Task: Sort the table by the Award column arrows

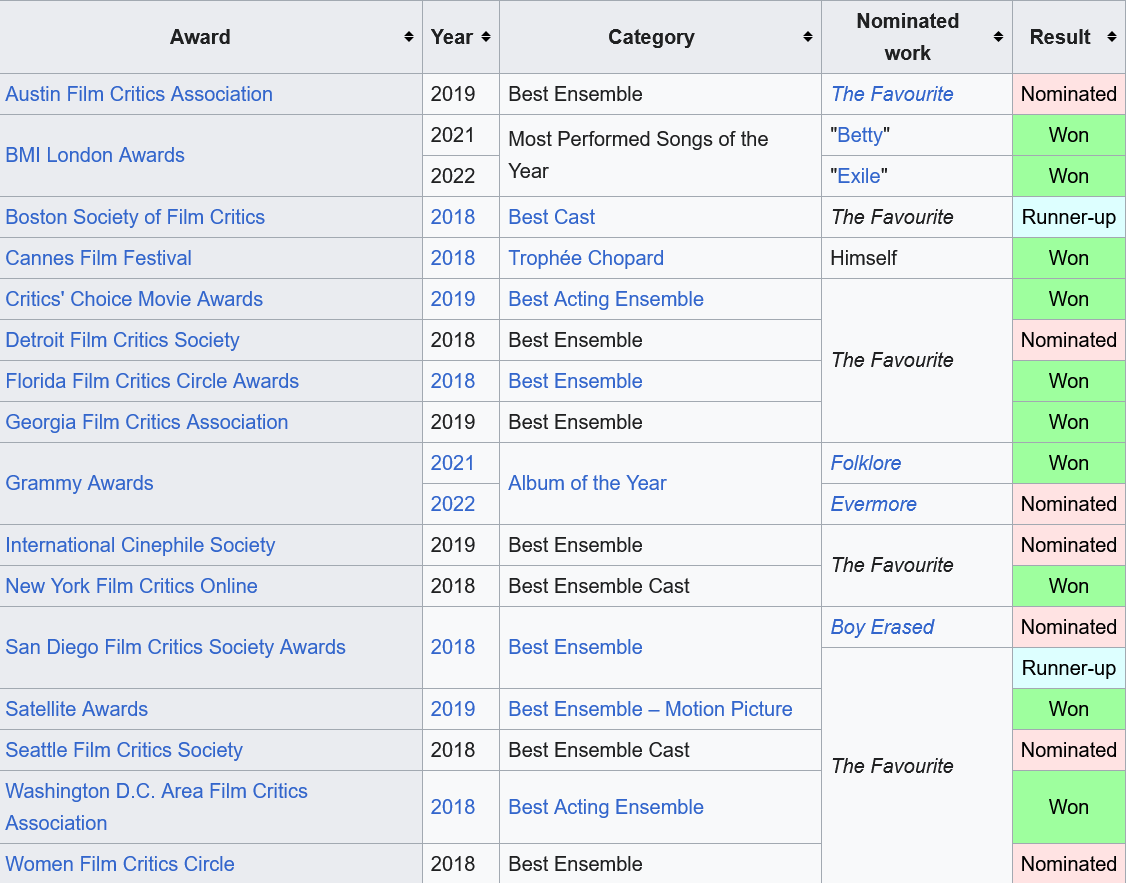Action: tap(408, 37)
